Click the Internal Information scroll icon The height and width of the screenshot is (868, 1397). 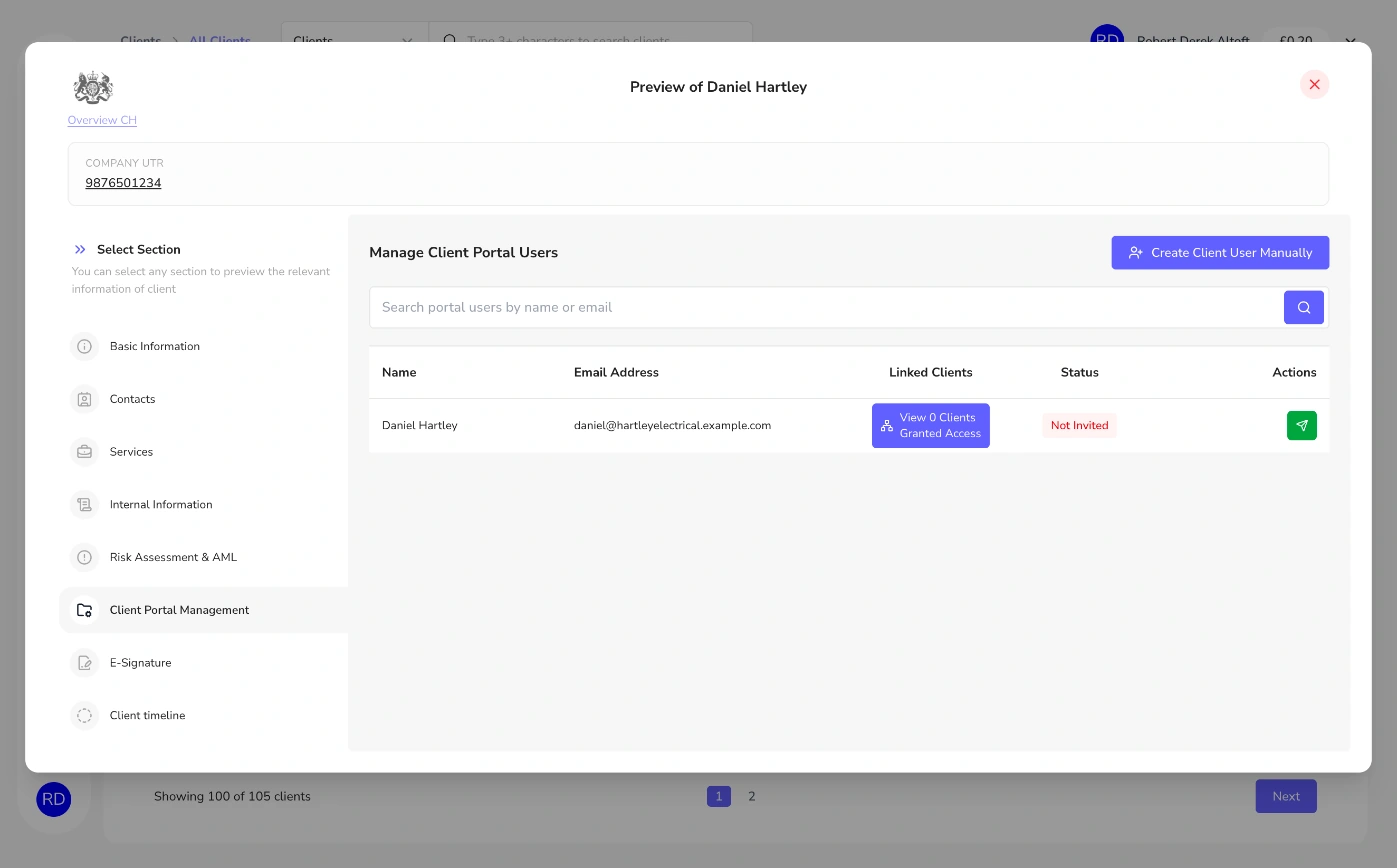(x=84, y=504)
